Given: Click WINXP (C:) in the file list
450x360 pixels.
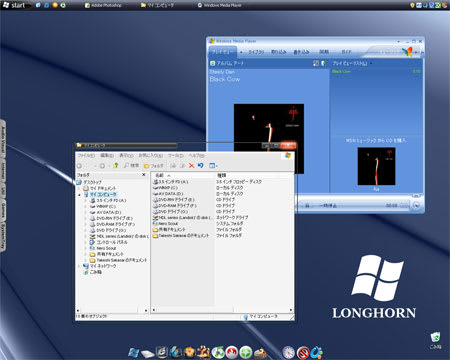Looking at the screenshot, I should 165,188.
